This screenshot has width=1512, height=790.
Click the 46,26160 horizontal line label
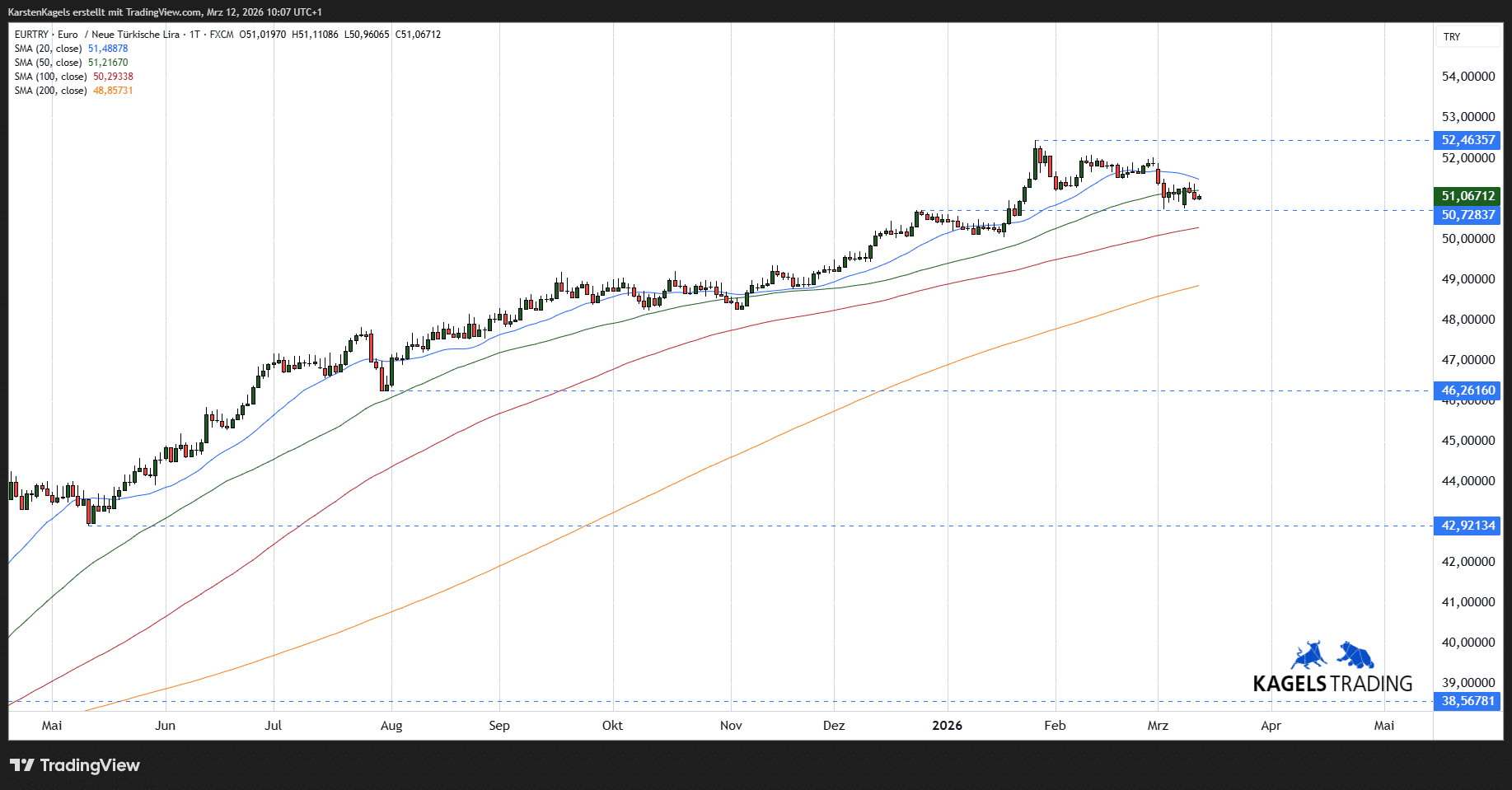click(1468, 390)
